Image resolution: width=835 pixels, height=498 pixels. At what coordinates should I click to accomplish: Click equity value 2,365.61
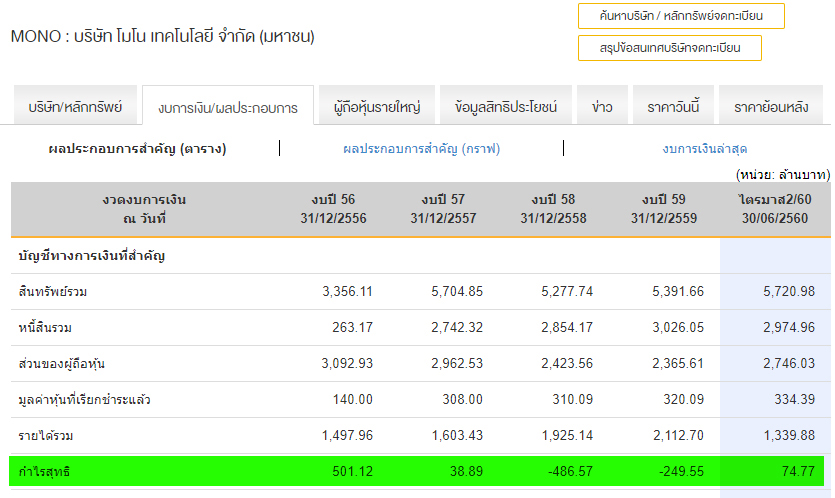[x=678, y=363]
